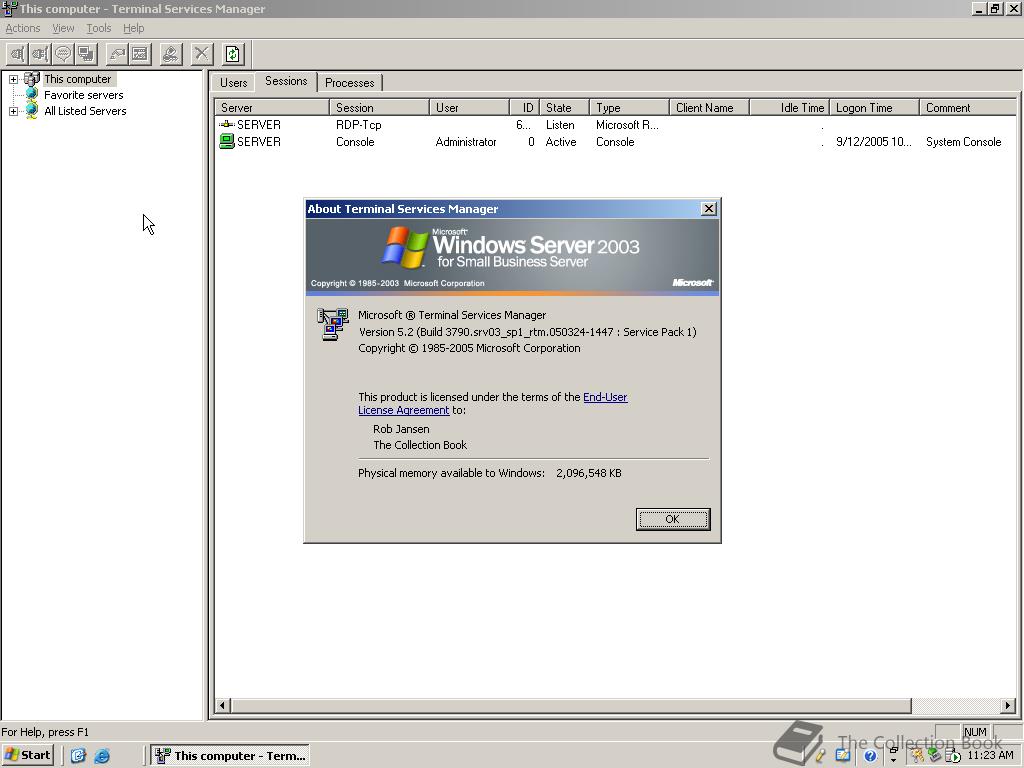This screenshot has height=768, width=1024.
Task: Click the End Process X icon
Action: [202, 54]
